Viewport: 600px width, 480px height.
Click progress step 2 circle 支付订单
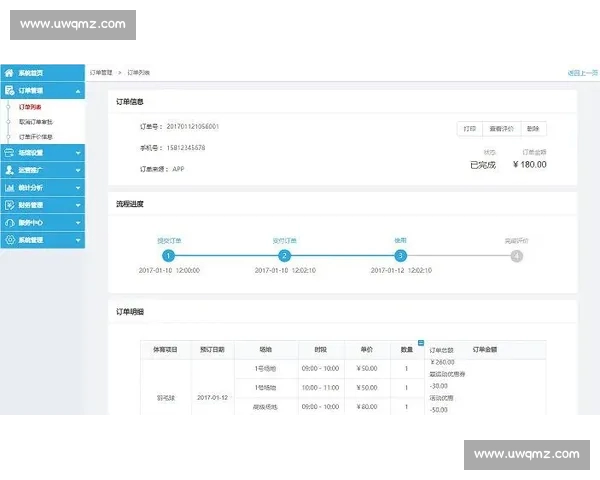coord(284,256)
